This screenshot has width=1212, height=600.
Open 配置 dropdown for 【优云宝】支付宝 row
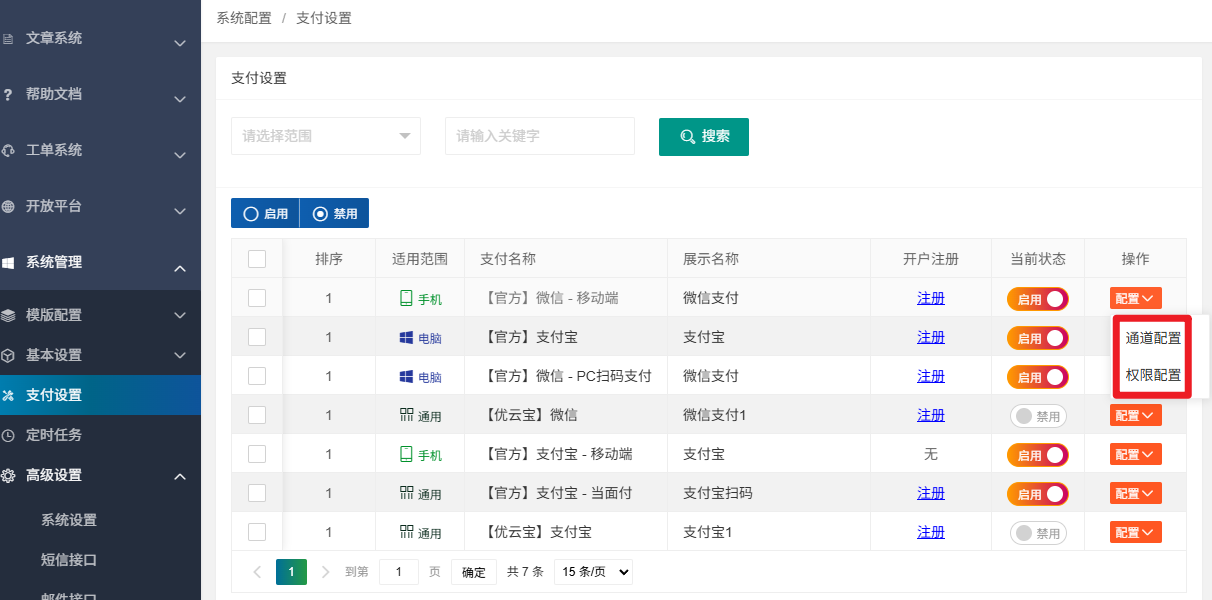1135,532
